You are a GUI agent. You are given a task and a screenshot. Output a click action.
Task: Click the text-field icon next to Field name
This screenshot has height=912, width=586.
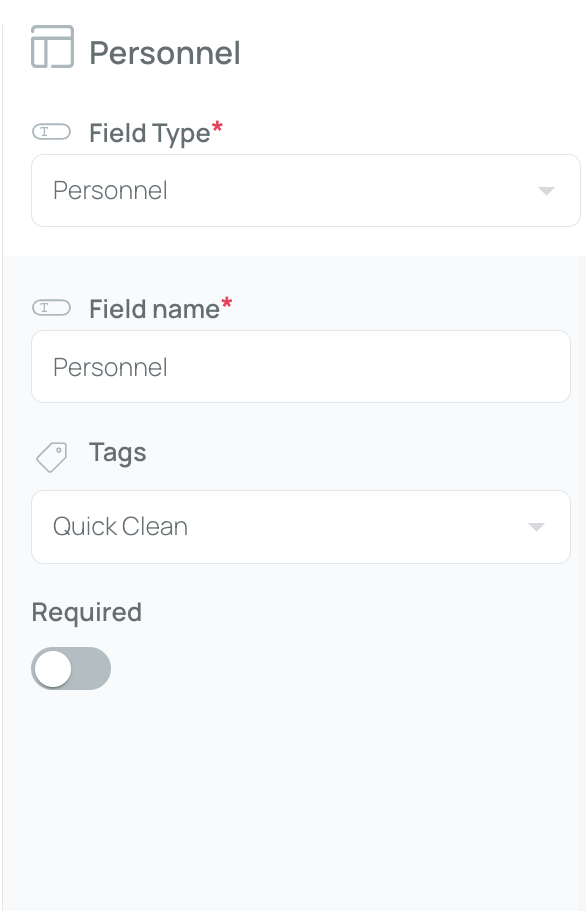pos(51,308)
